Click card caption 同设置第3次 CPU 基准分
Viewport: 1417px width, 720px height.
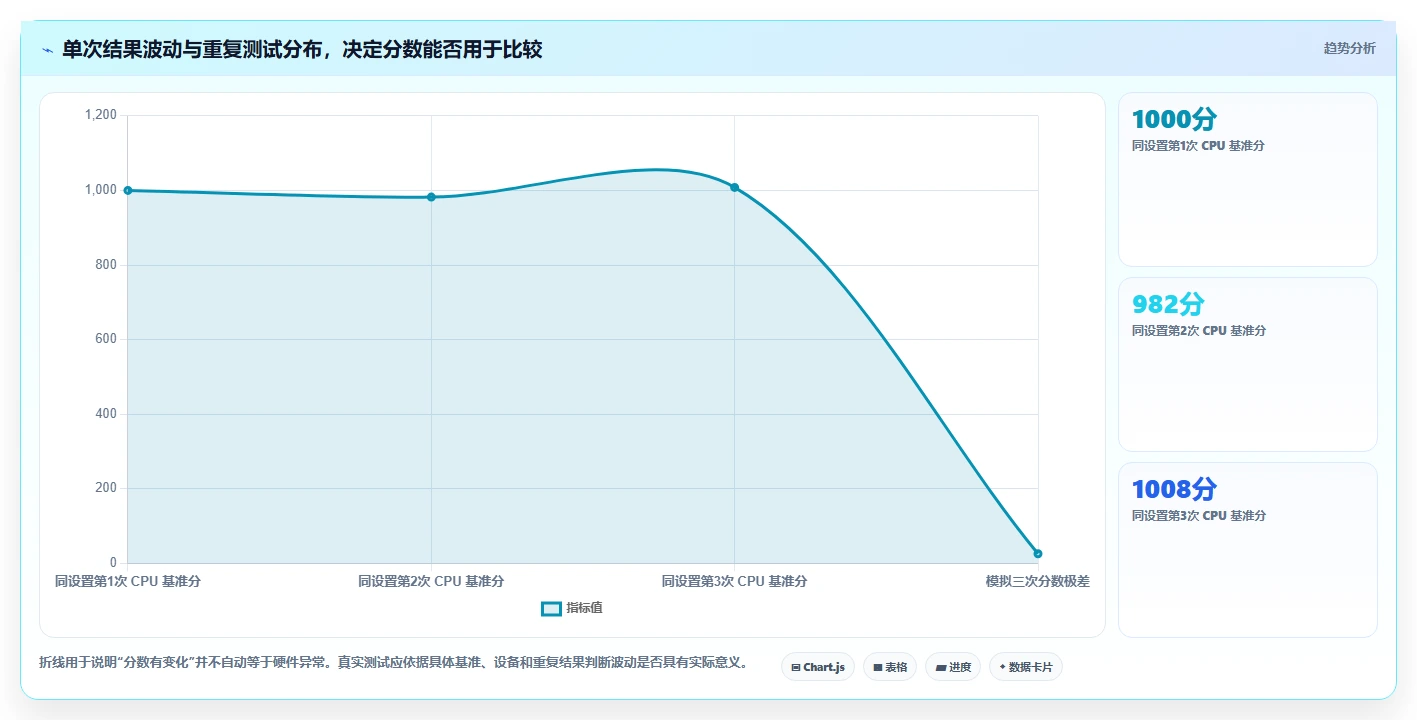click(x=1198, y=516)
